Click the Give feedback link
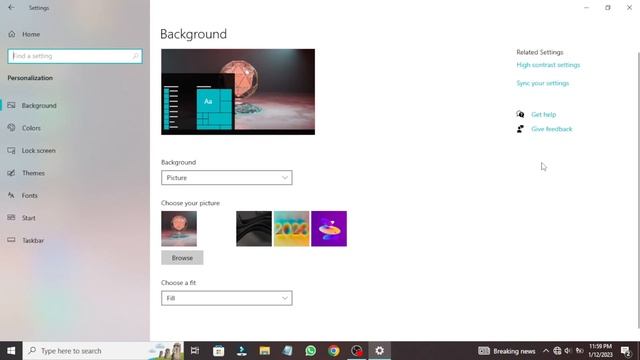Image resolution: width=640 pixels, height=360 pixels. coord(551,129)
